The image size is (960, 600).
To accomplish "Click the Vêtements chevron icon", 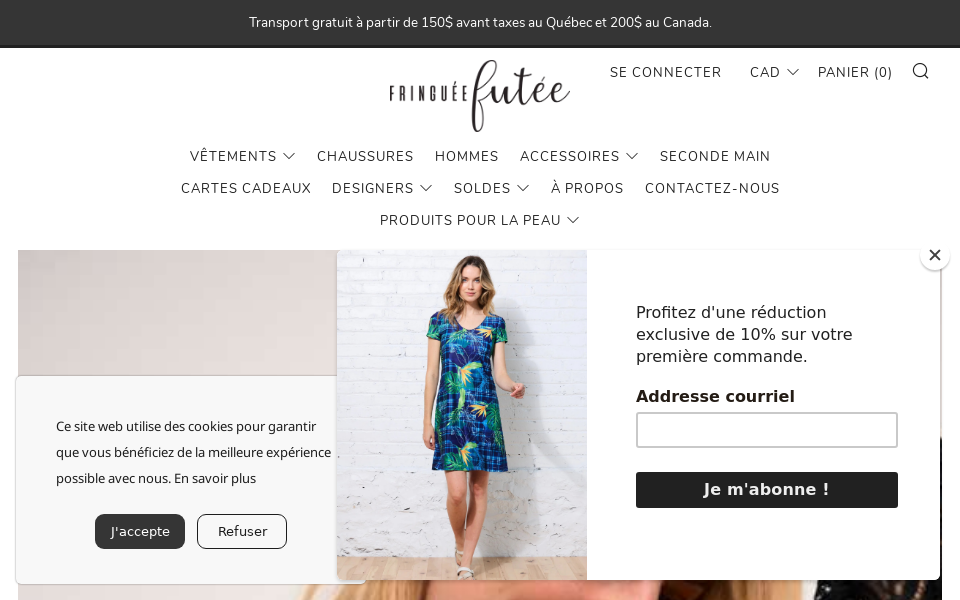I will (289, 156).
